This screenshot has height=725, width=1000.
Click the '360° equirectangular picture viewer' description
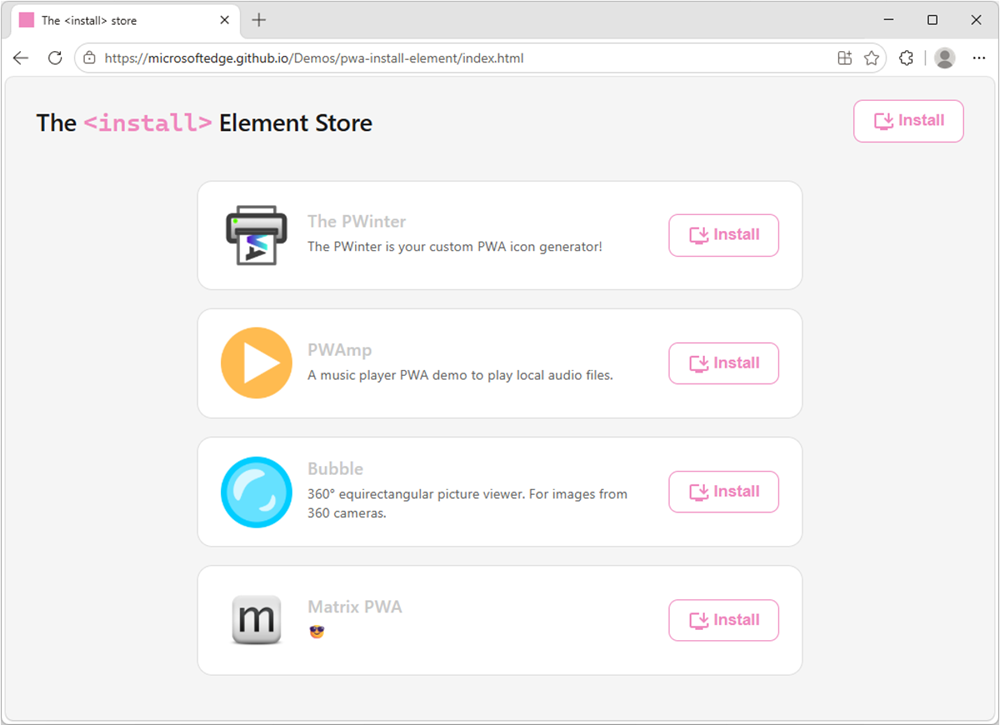pyautogui.click(x=467, y=503)
